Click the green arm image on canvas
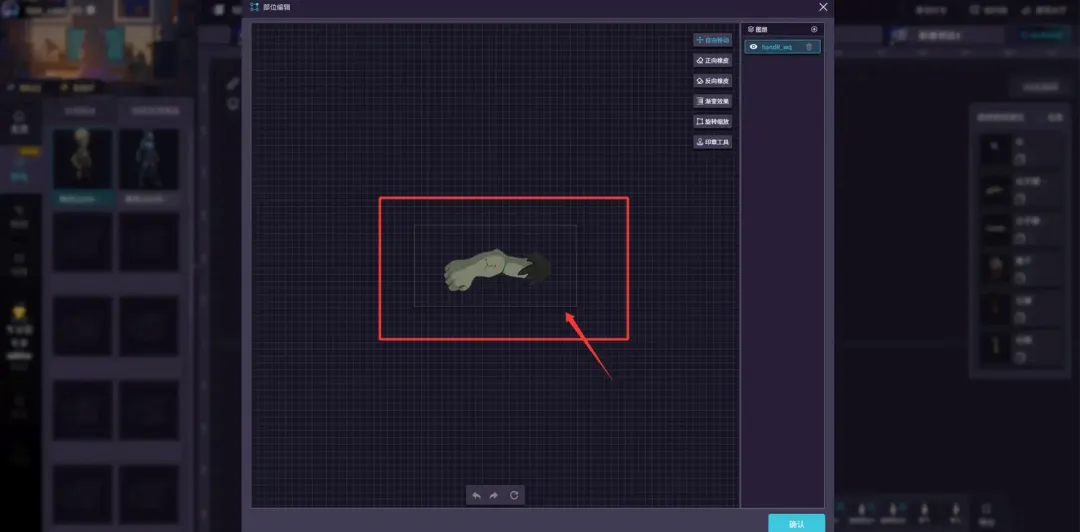Screen dimensions: 1080x532 point(497,269)
